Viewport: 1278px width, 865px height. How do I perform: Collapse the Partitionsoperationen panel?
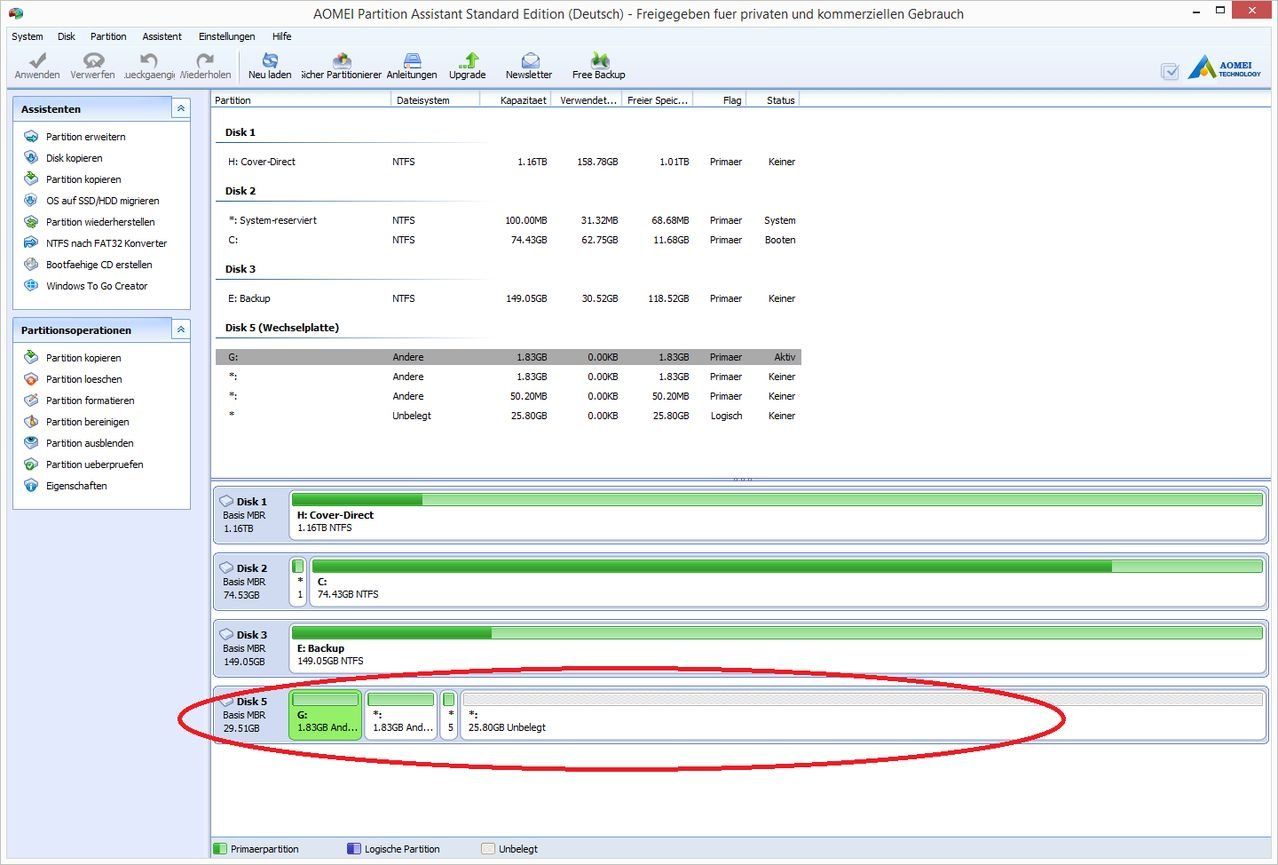click(x=180, y=329)
